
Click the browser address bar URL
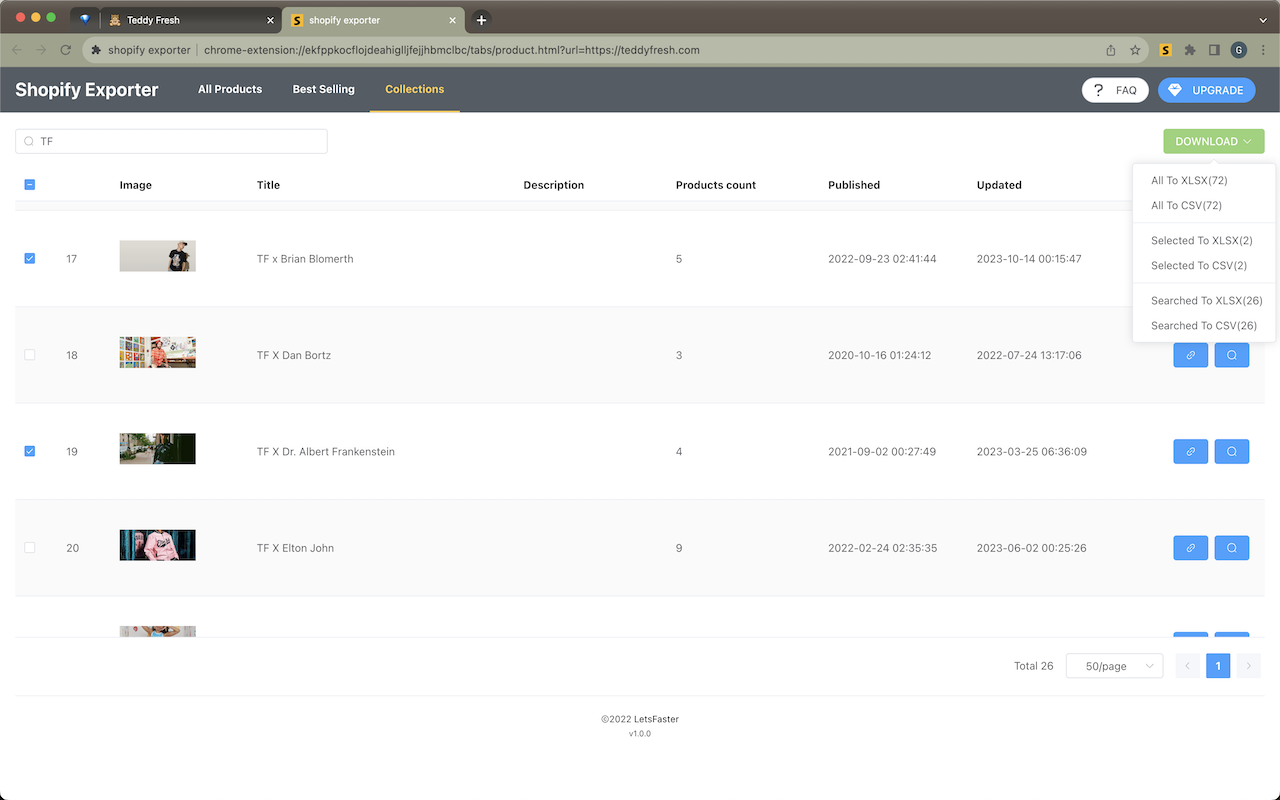pos(452,50)
